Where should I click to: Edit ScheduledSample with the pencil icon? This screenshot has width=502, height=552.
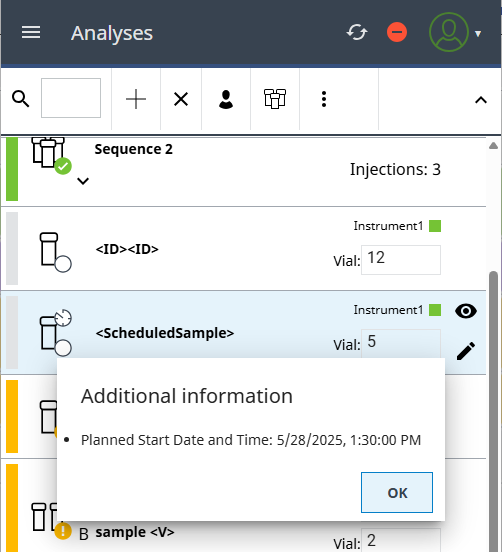point(466,351)
